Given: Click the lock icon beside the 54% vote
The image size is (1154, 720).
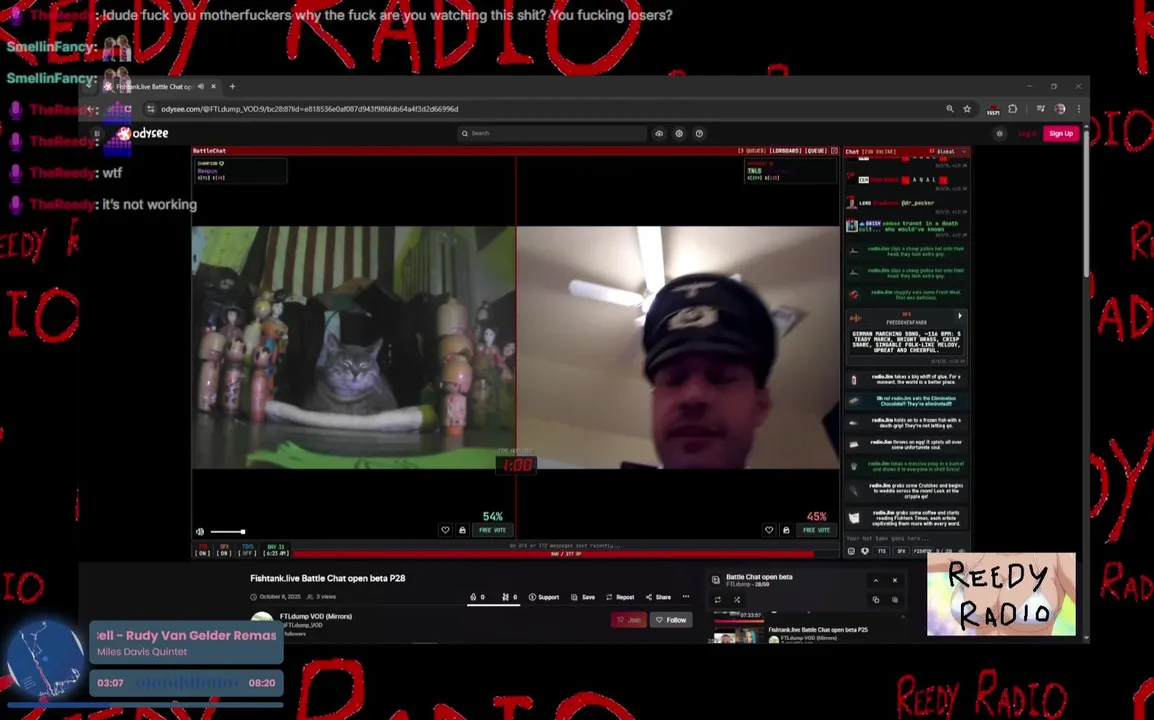Looking at the screenshot, I should pyautogui.click(x=462, y=530).
